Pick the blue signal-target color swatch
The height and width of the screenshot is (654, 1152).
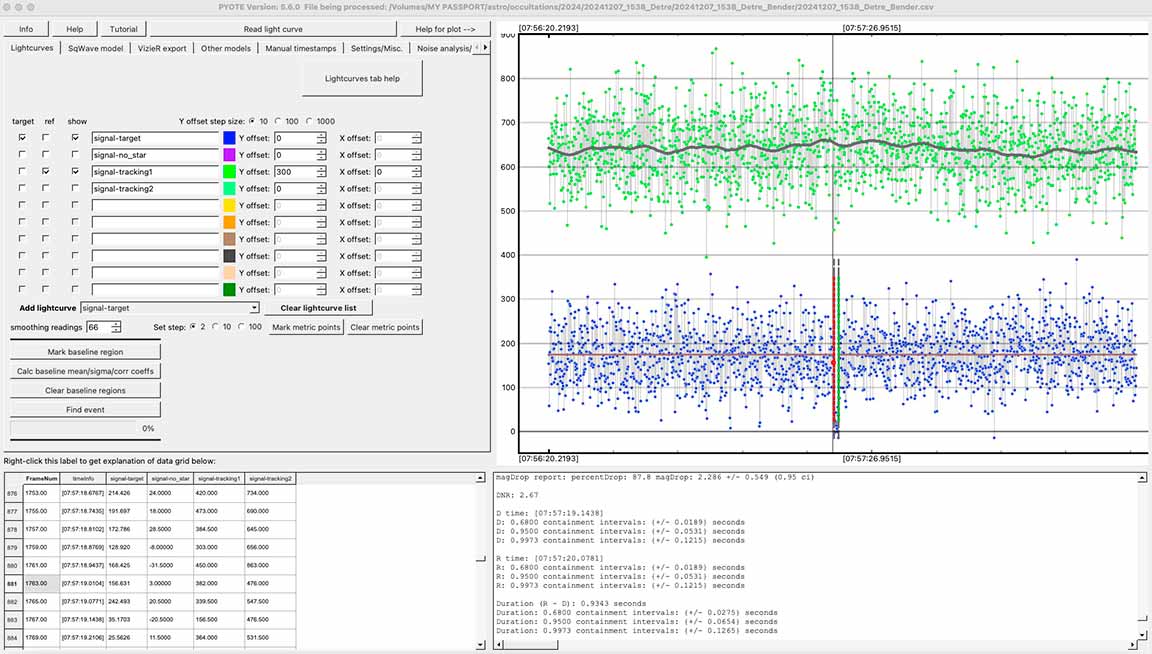click(229, 138)
